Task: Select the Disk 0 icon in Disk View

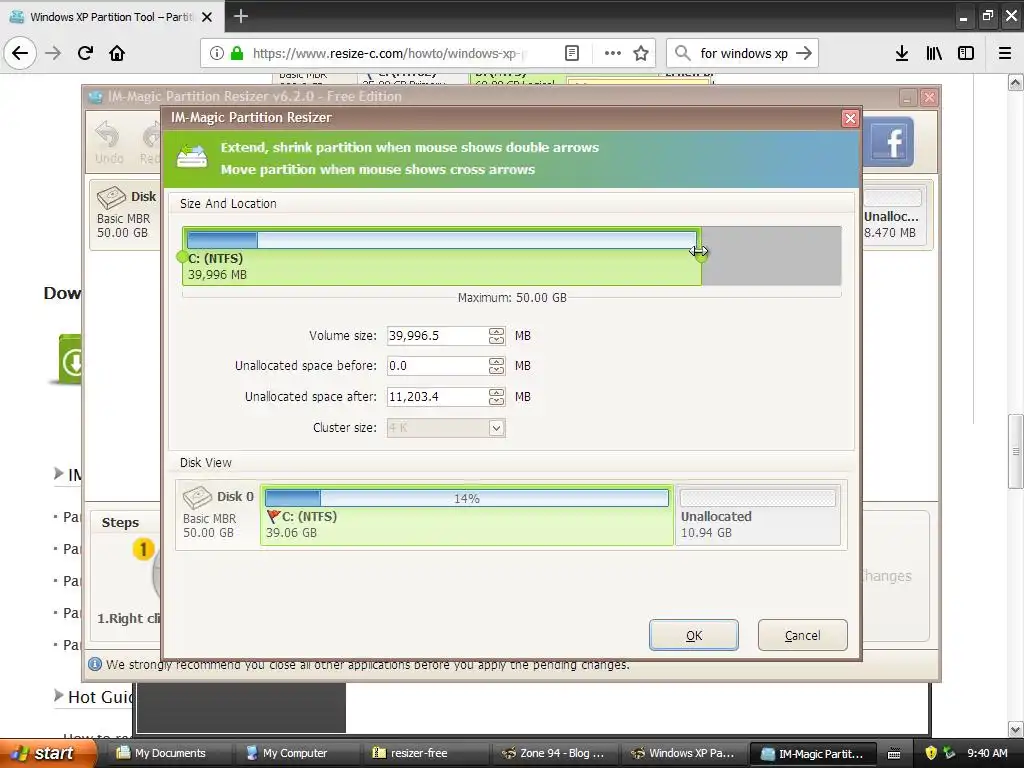Action: click(x=197, y=497)
